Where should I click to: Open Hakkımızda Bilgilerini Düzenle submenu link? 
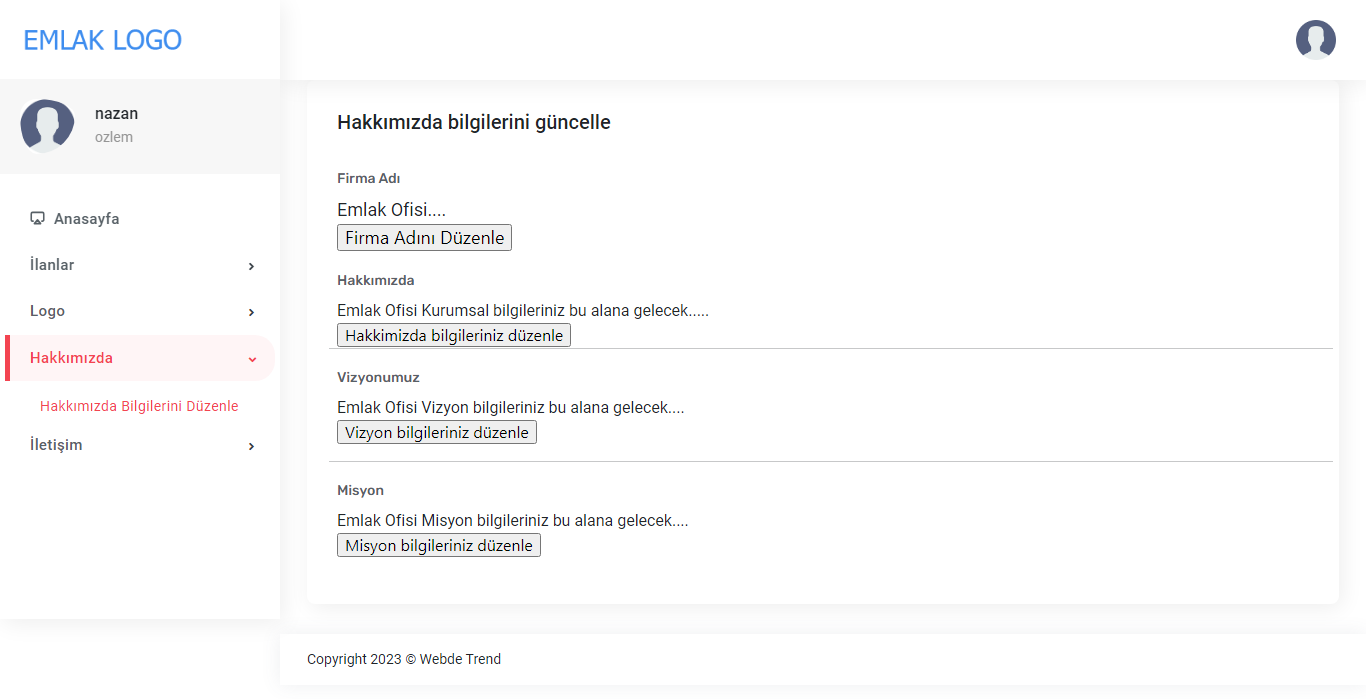coord(139,406)
